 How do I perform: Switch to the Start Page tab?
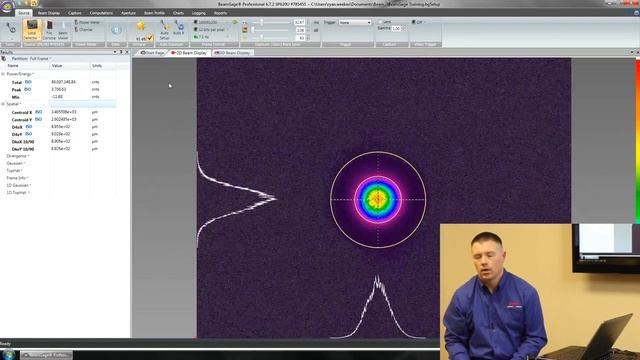click(152, 53)
